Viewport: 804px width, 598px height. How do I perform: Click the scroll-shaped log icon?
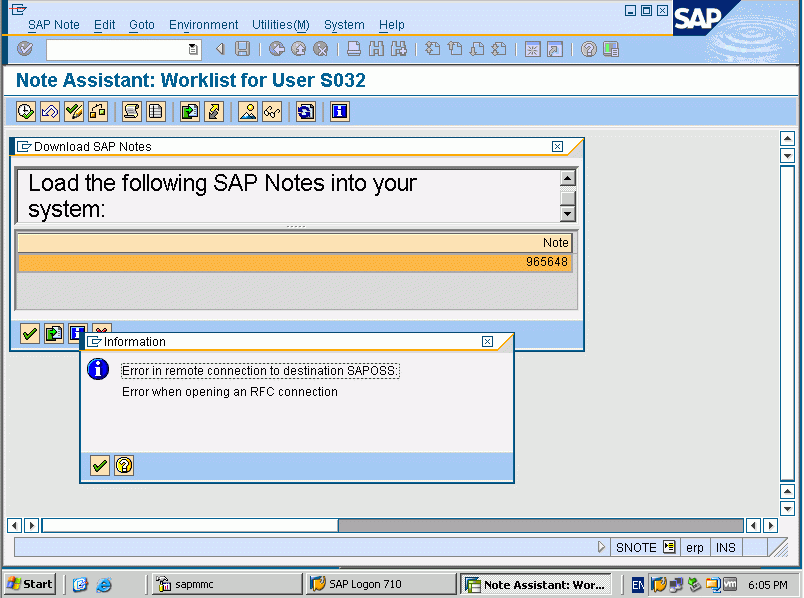pyautogui.click(x=132, y=111)
